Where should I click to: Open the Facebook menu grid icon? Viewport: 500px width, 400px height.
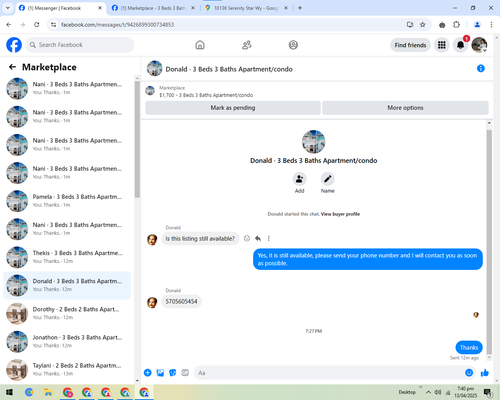(442, 45)
